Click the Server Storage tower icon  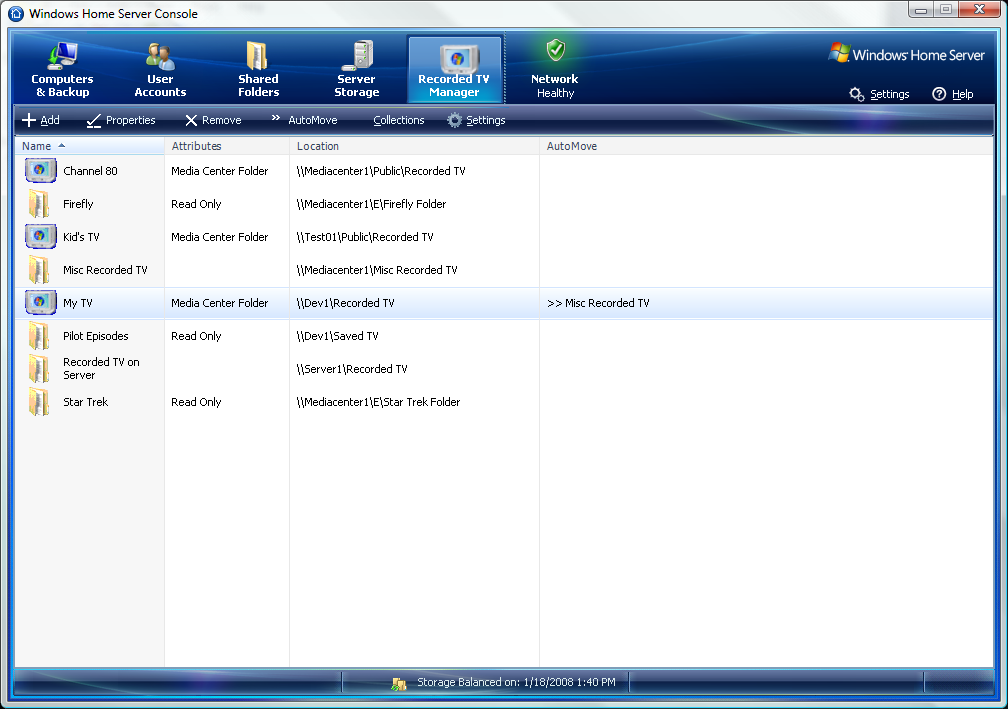(x=357, y=55)
